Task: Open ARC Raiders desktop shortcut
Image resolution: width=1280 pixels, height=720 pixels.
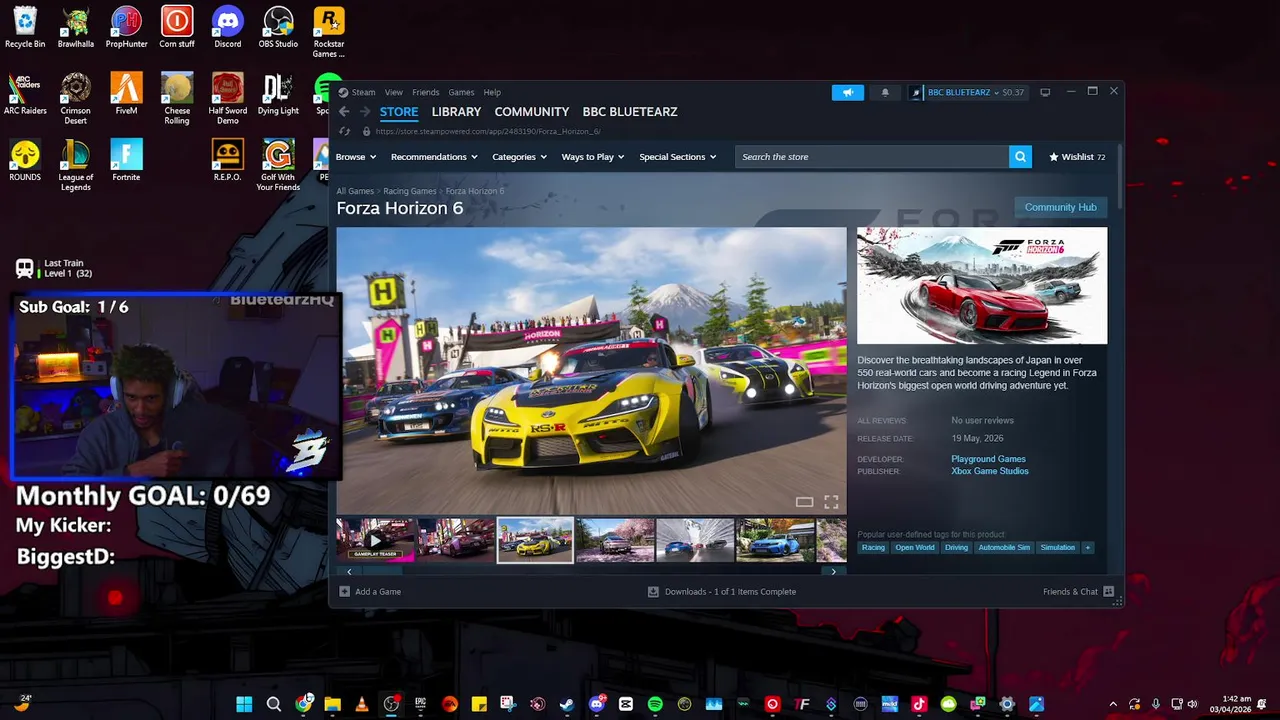Action: pos(25,94)
